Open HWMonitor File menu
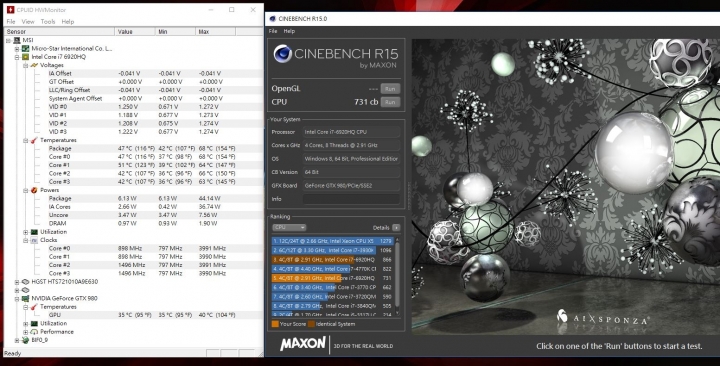The width and height of the screenshot is (720, 366). click(11, 22)
